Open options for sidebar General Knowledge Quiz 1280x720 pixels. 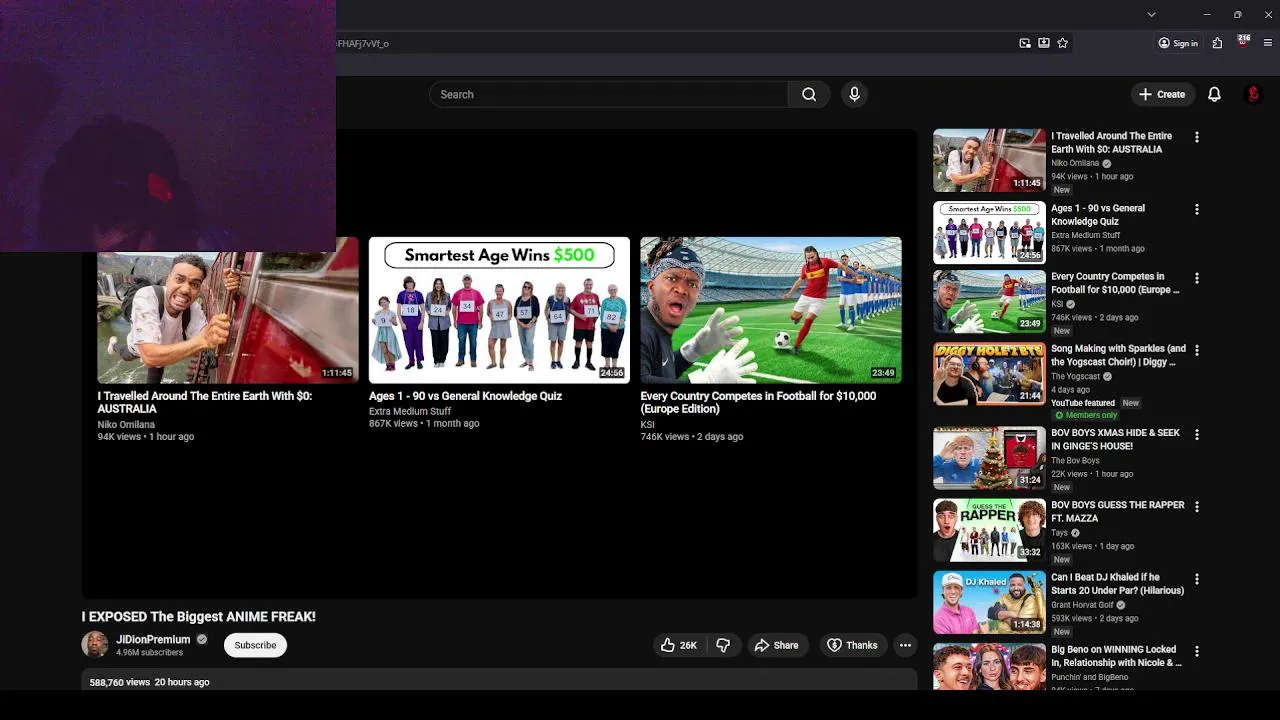click(1196, 209)
